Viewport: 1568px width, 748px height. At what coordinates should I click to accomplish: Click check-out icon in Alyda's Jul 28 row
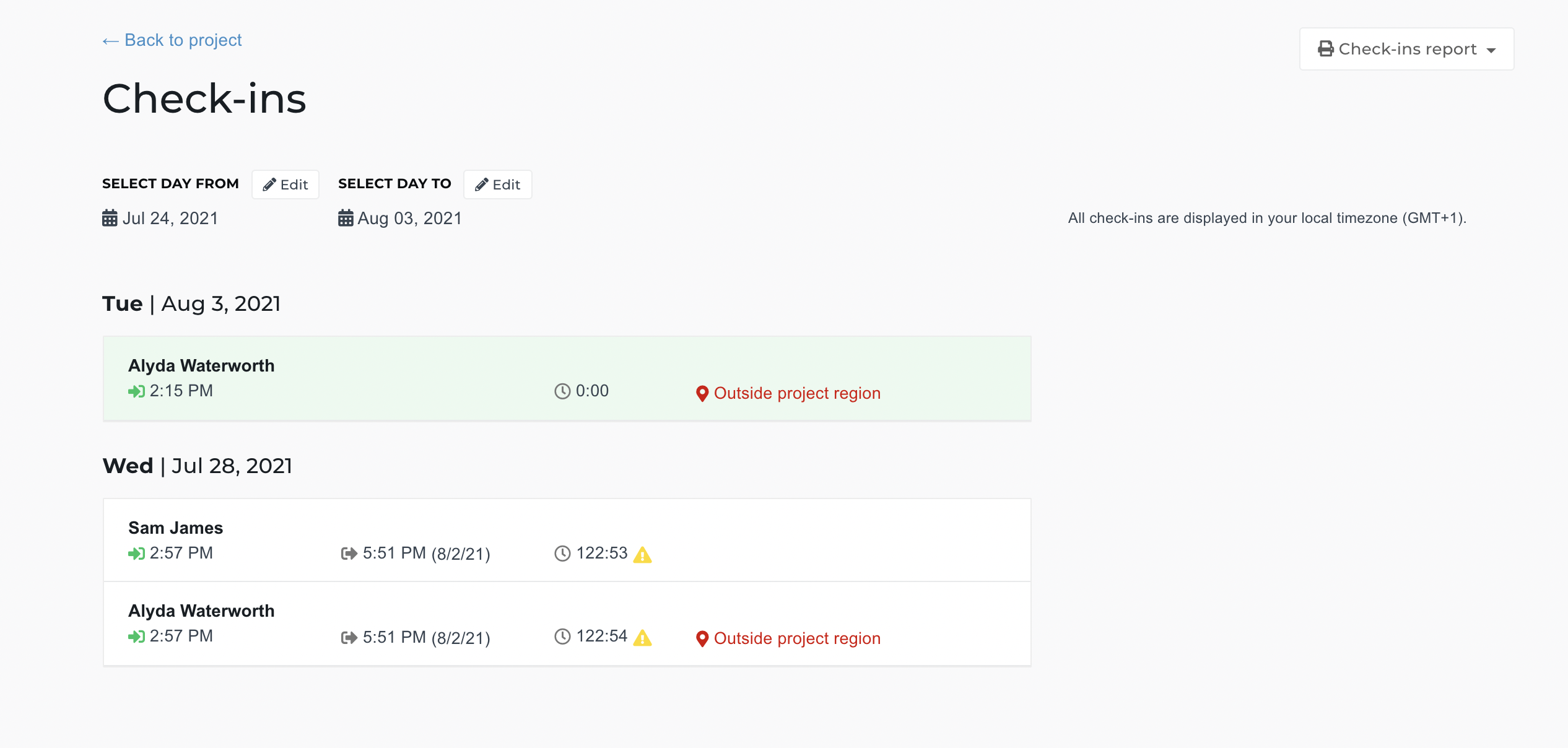point(349,638)
